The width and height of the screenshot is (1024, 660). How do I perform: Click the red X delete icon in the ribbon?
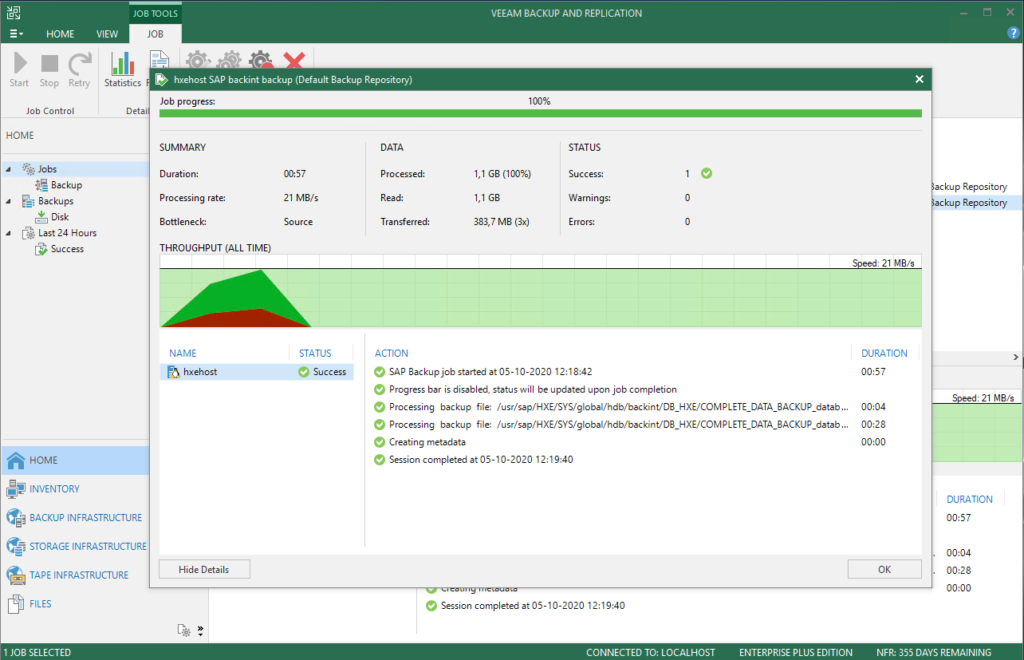(295, 60)
